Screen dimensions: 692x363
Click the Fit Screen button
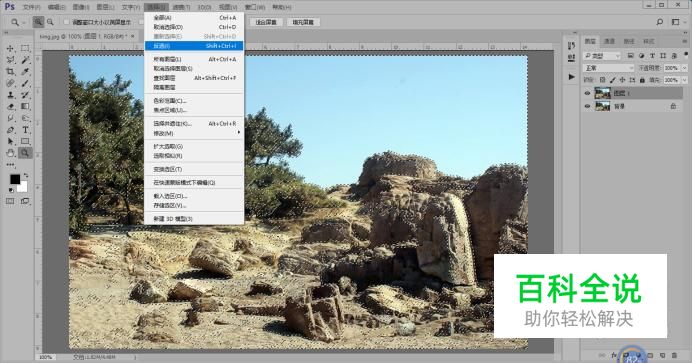[266, 22]
